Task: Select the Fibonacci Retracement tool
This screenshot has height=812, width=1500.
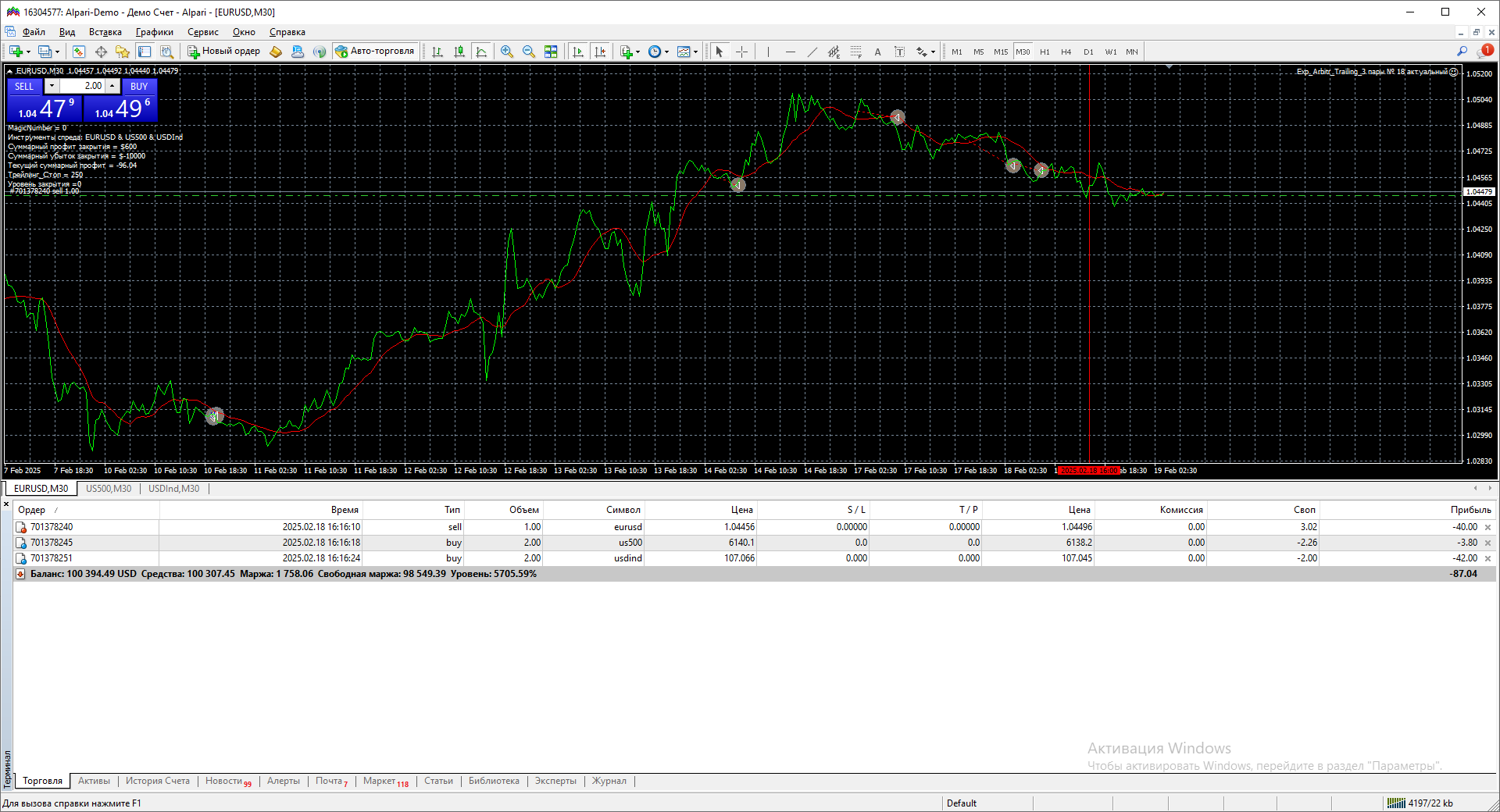Action: (x=856, y=52)
